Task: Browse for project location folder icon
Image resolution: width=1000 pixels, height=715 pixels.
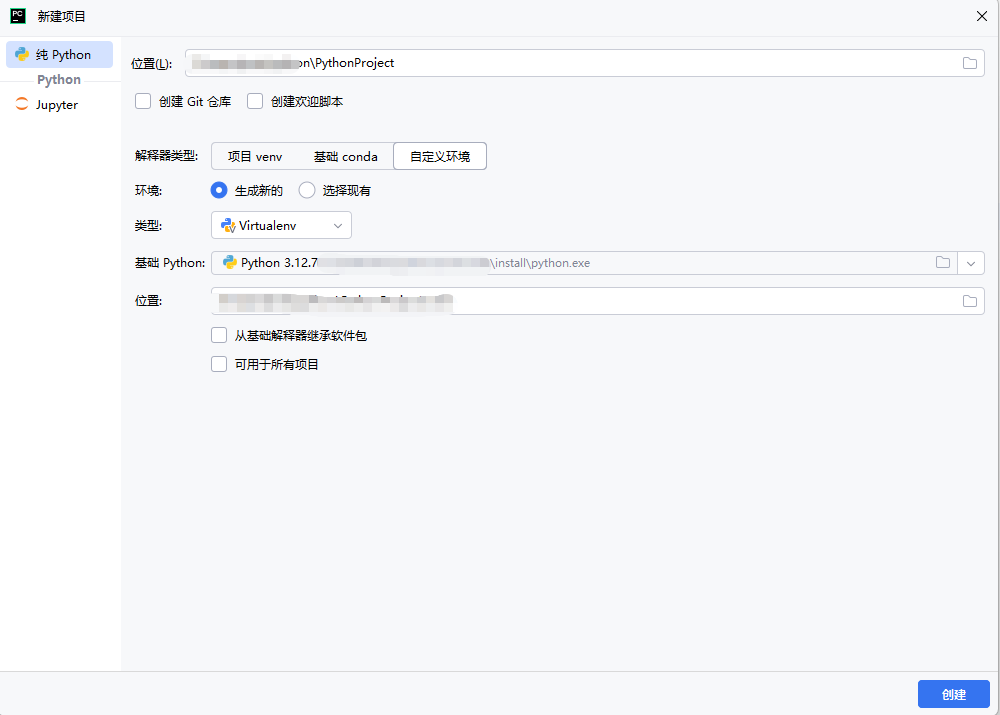Action: 969,63
